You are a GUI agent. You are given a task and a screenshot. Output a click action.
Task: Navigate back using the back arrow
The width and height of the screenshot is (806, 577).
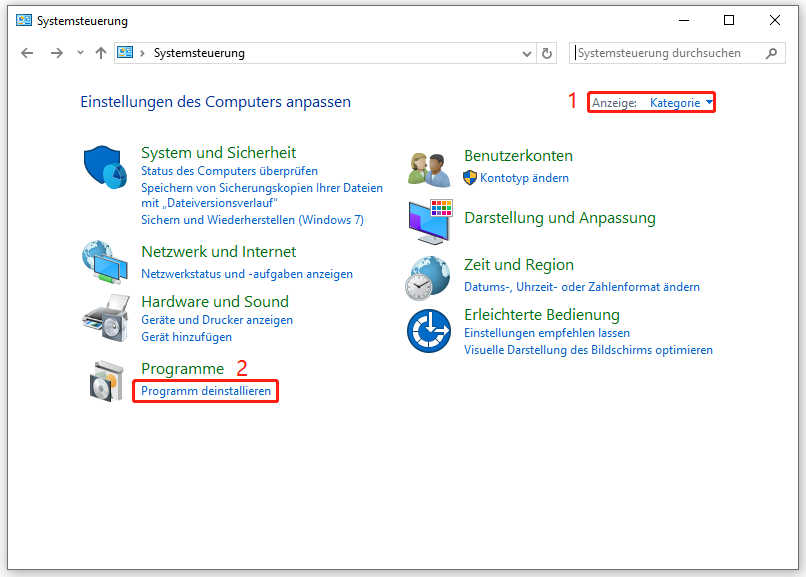pos(27,52)
